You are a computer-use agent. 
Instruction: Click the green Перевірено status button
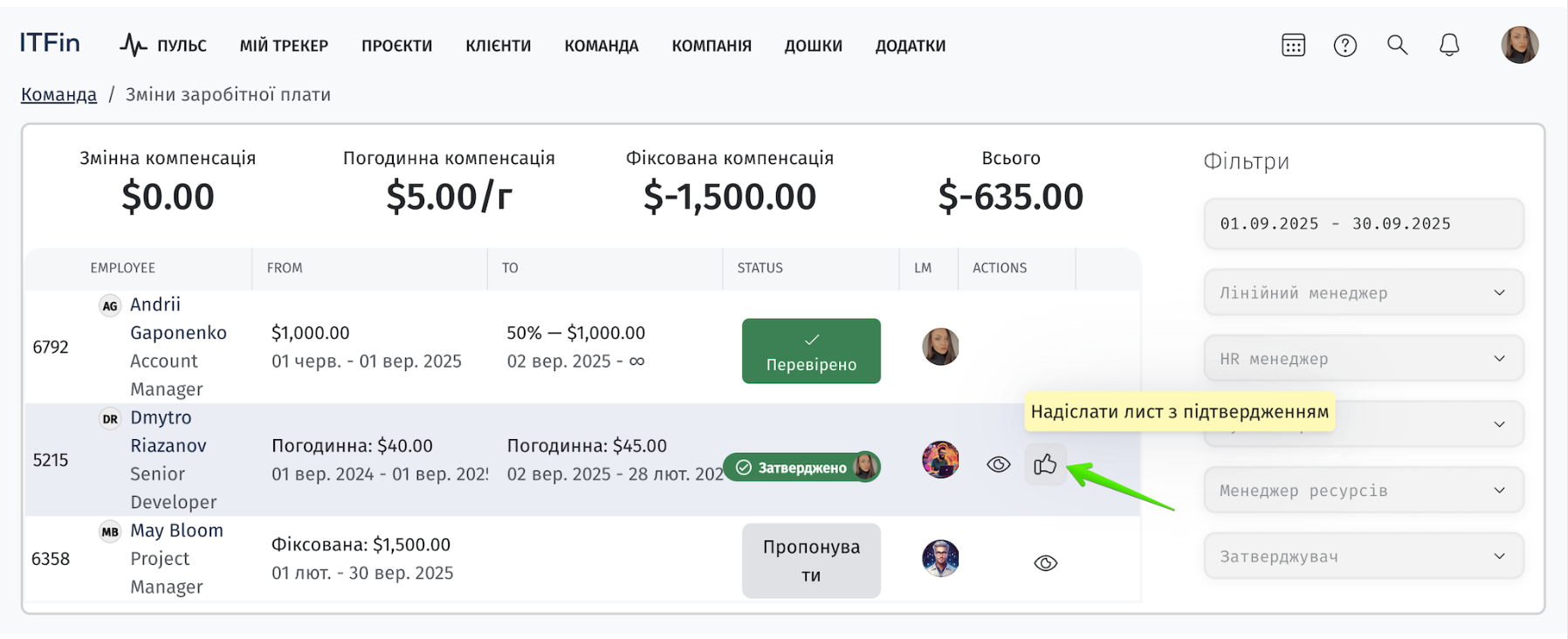click(x=811, y=351)
